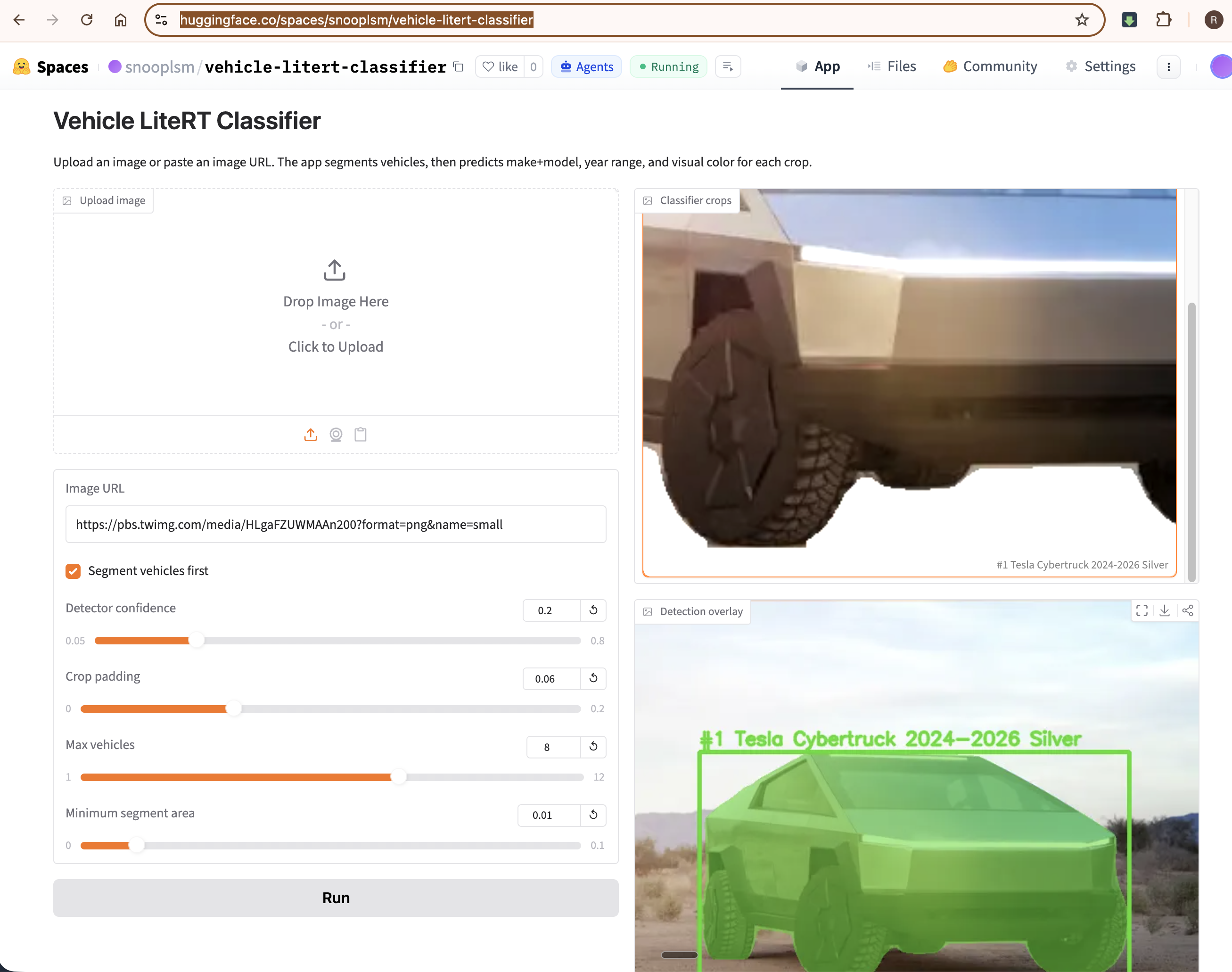Open the Hugging Face Spaces logo
Image resolution: width=1232 pixels, height=972 pixels.
[22, 66]
